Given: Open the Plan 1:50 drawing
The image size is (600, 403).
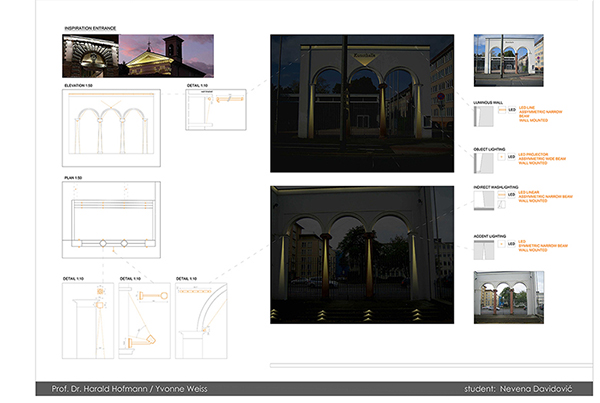Looking at the screenshot, I should (x=113, y=220).
